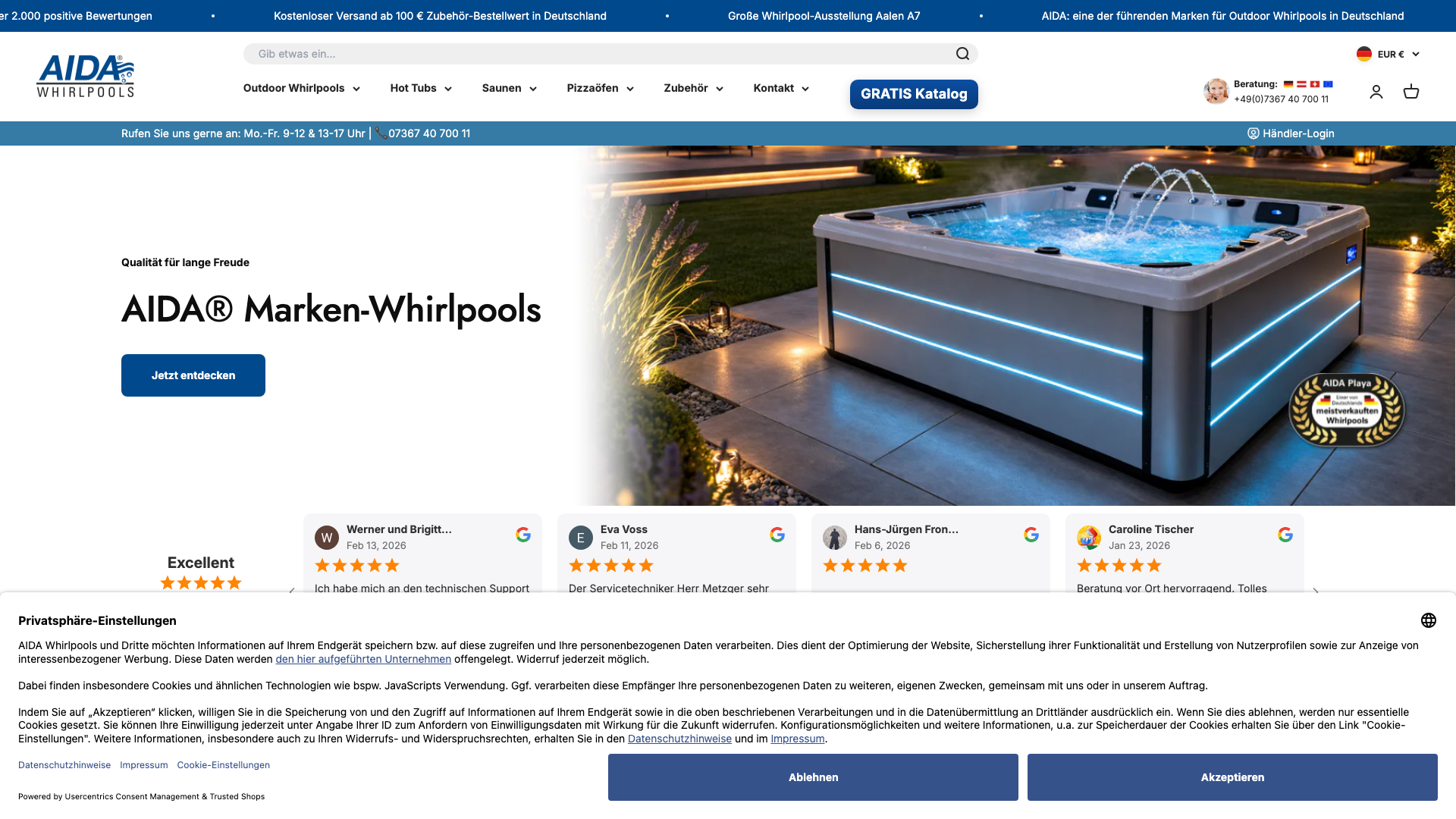Click the 'Kostenloser Versand ab 100 €' announcement
Image resolution: width=1456 pixels, height=819 pixels.
(440, 16)
